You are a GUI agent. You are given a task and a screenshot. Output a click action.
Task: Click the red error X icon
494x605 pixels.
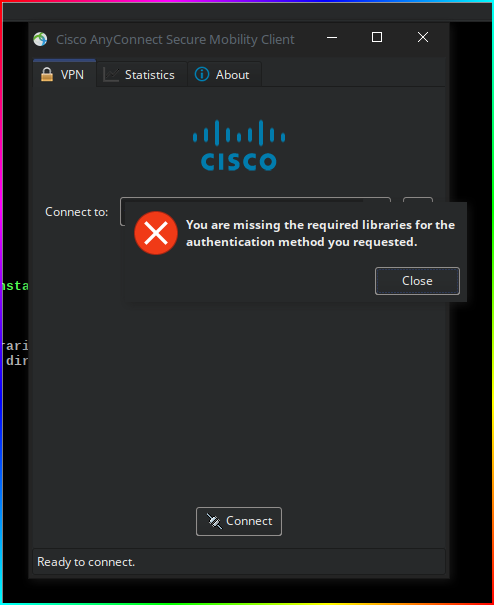(x=156, y=233)
